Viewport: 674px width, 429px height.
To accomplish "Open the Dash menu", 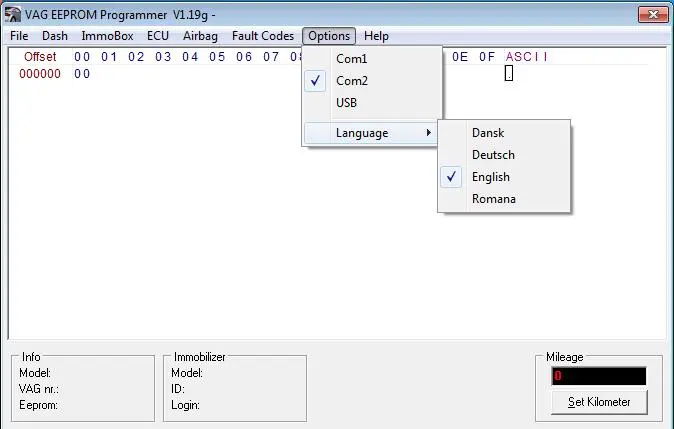I will [54, 36].
